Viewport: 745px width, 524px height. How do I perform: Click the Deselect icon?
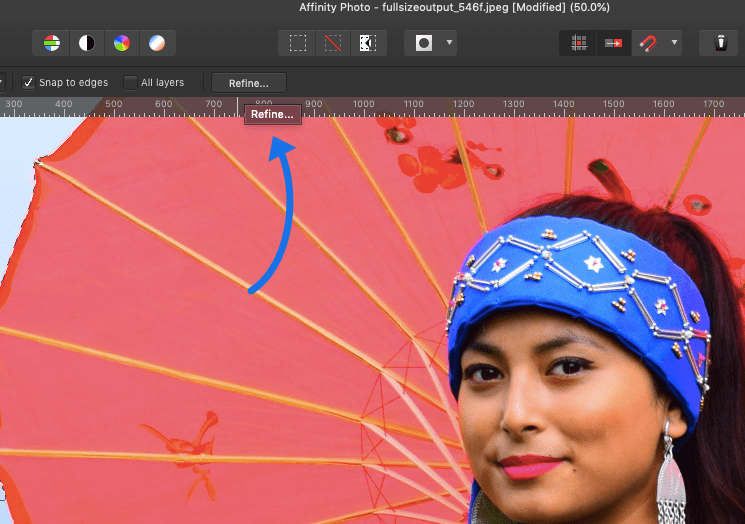click(x=332, y=43)
